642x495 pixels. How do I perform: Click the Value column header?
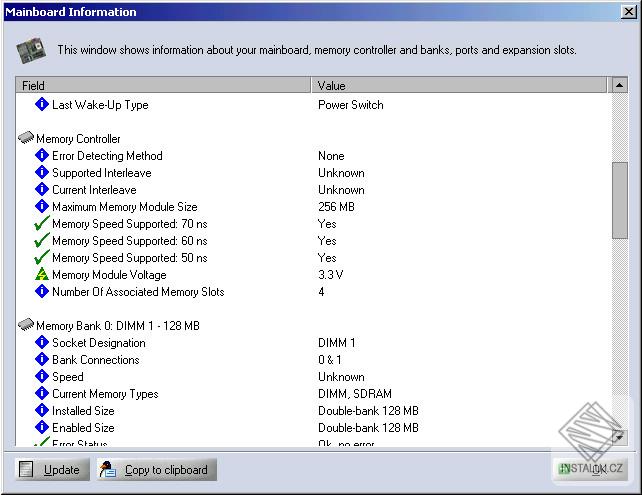click(459, 85)
